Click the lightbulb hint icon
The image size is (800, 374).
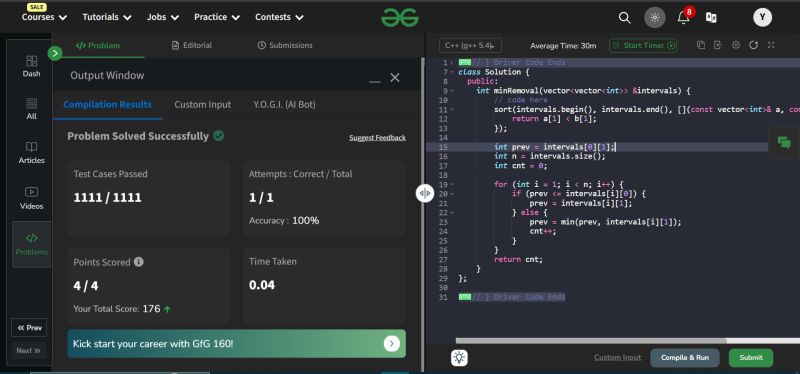tap(459, 358)
